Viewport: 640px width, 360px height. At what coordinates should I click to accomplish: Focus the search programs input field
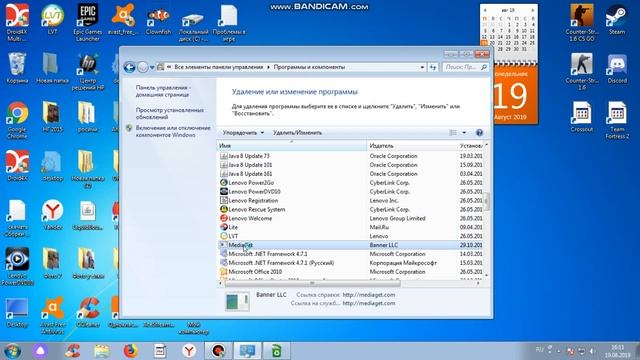[462, 67]
